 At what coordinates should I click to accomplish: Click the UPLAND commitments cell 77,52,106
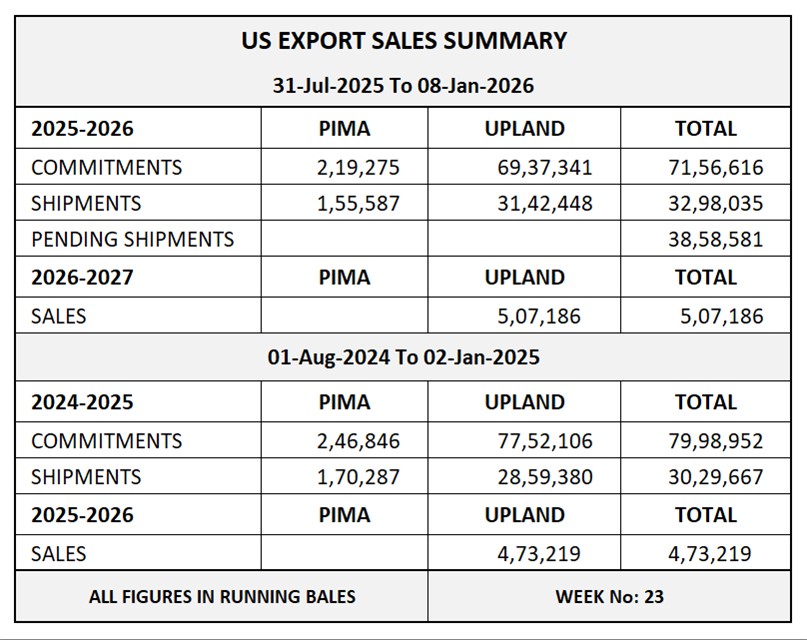coord(544,441)
